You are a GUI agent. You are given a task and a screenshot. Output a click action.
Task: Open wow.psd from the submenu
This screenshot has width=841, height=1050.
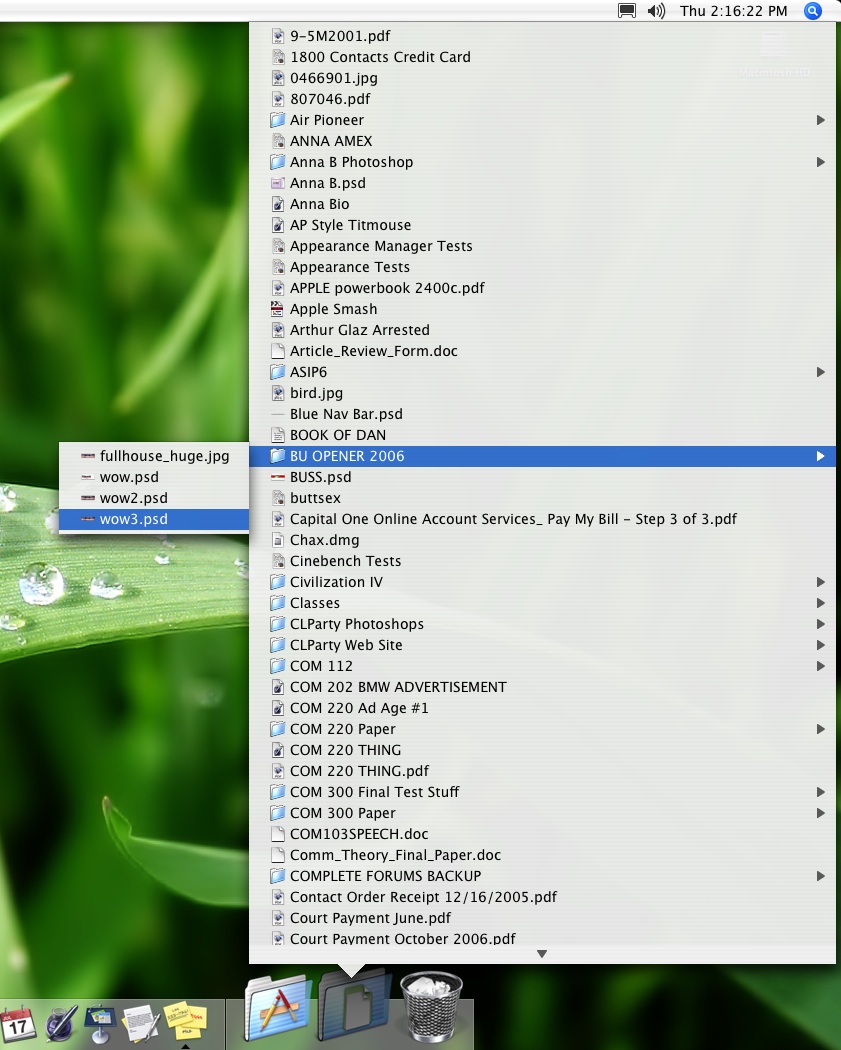[x=154, y=477]
